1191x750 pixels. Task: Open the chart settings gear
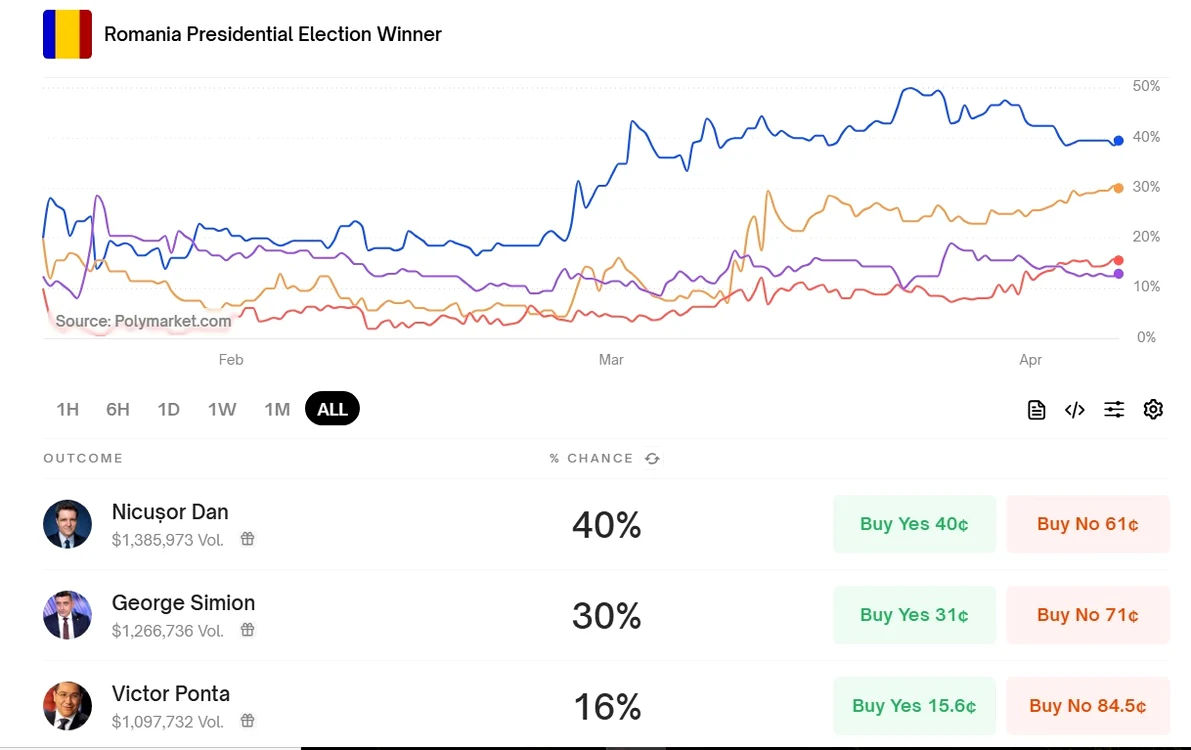pyautogui.click(x=1153, y=410)
